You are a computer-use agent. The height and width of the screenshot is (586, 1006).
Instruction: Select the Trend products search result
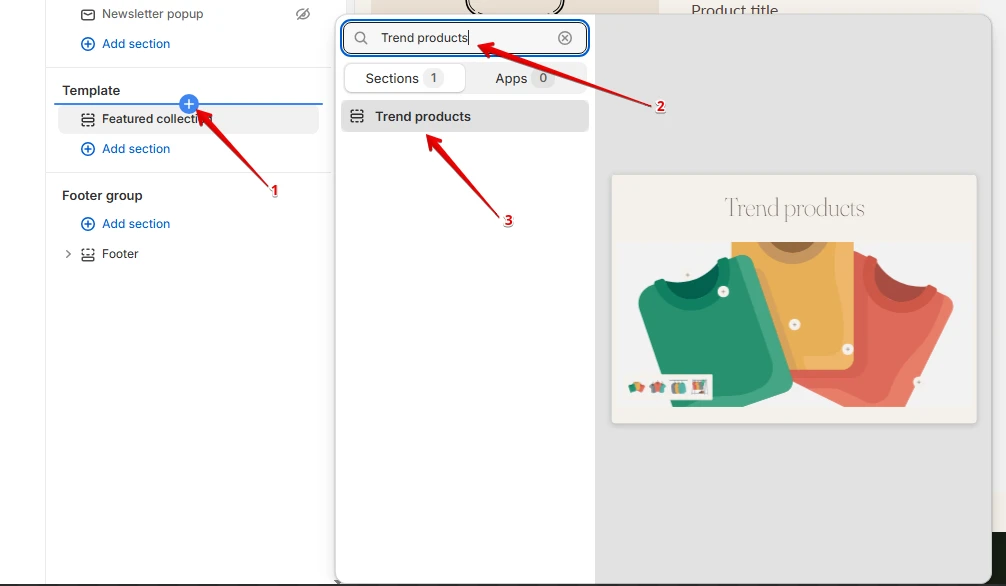click(x=465, y=116)
